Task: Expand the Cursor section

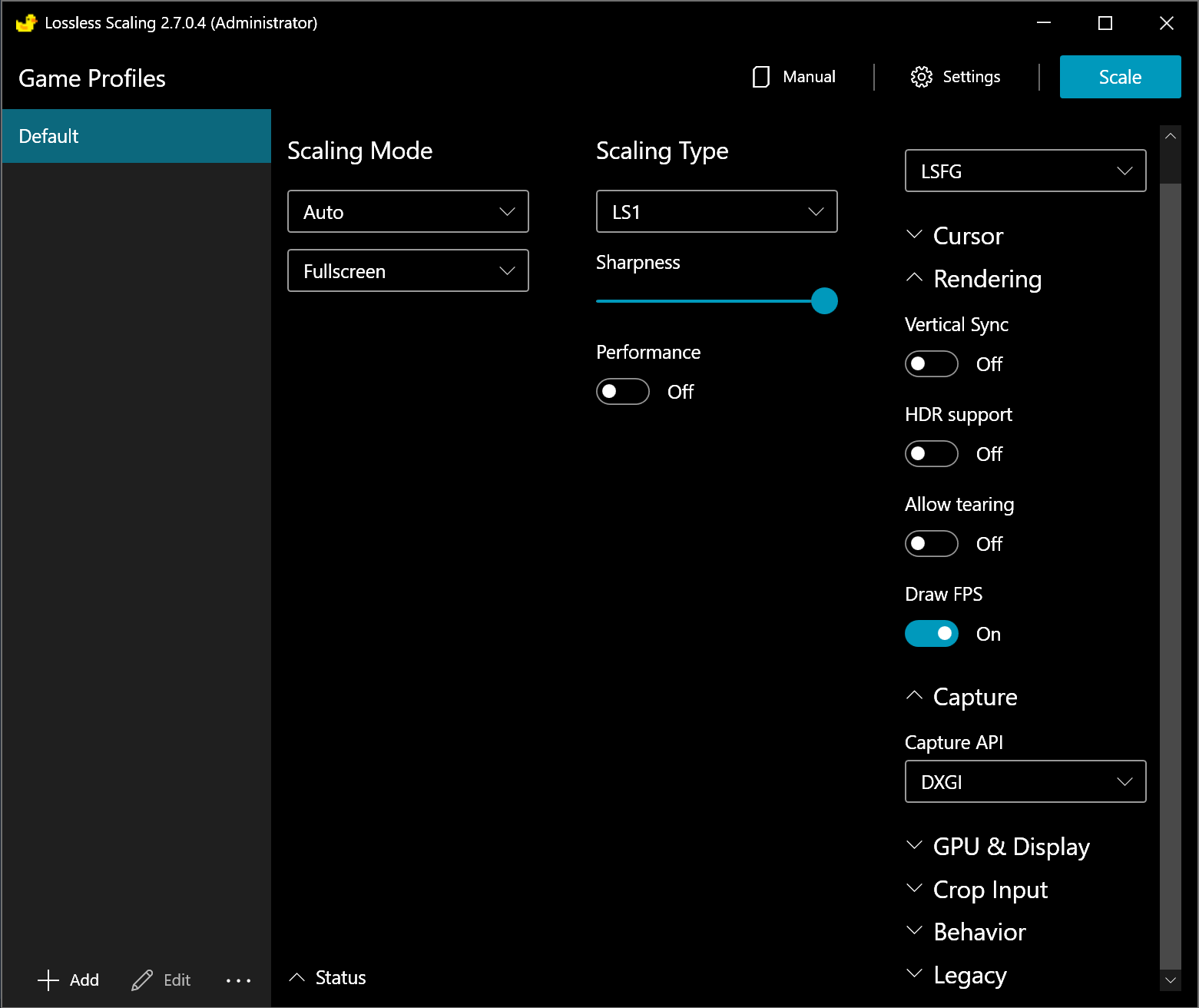Action: click(956, 235)
